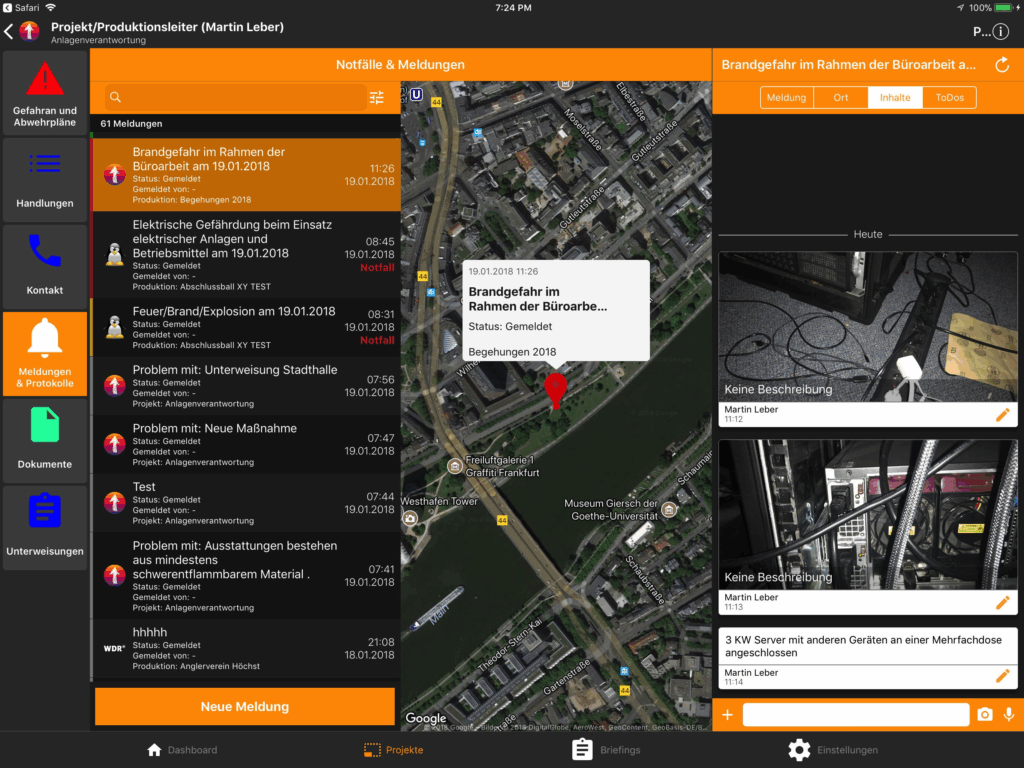
Task: Refresh the report details panel
Action: click(1002, 65)
